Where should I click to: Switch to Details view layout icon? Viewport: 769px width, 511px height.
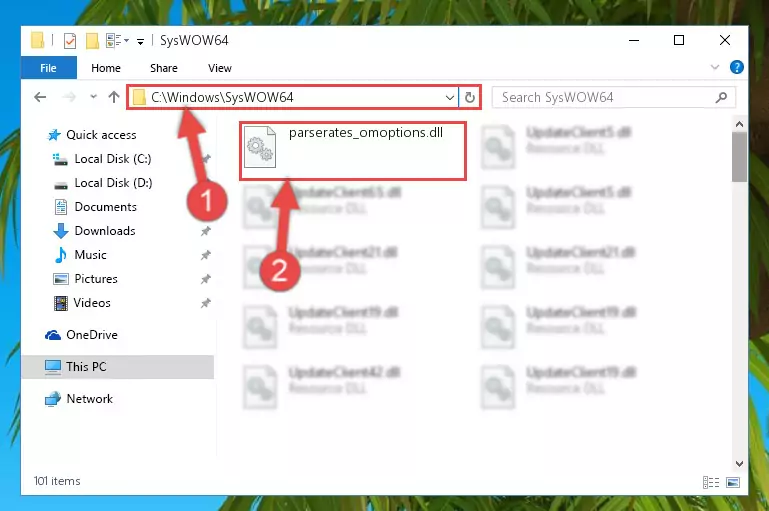(711, 483)
